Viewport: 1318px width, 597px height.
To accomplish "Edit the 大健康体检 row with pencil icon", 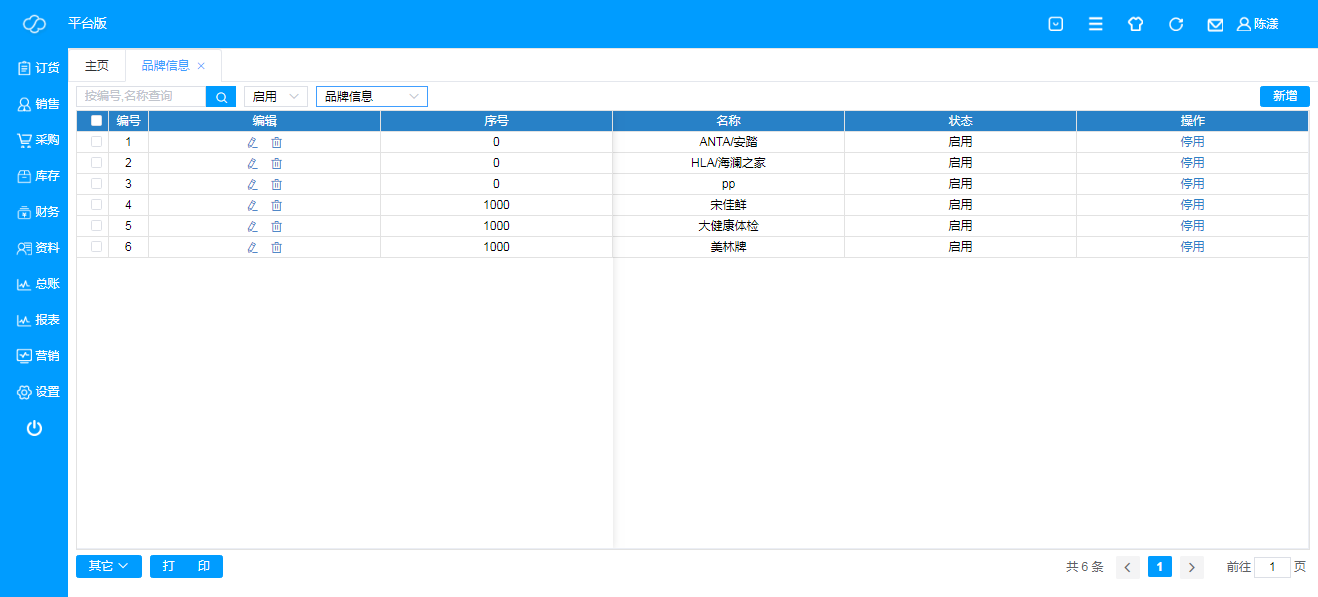I will pyautogui.click(x=252, y=226).
